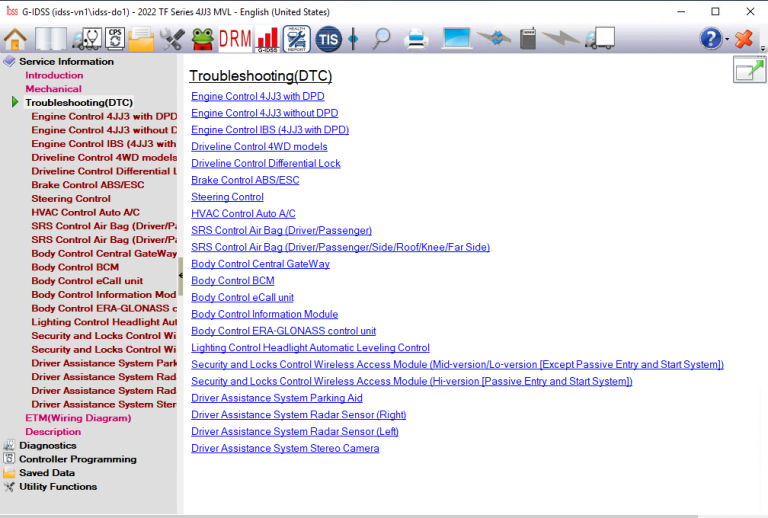Open Lighting Control Headlight Automatic Leveling link

coord(311,347)
